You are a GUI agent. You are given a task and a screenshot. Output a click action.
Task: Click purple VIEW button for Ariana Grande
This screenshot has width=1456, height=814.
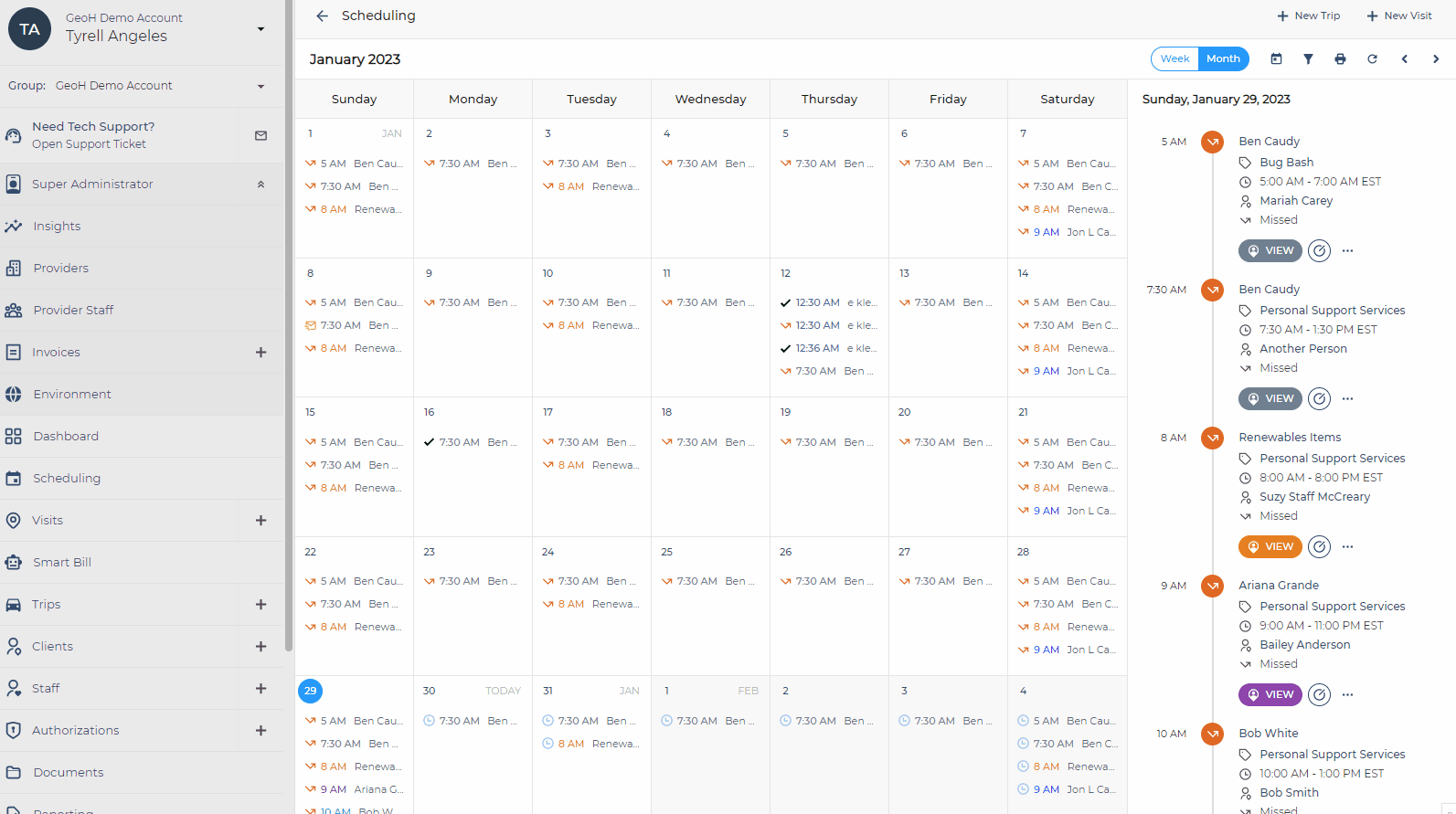[1270, 694]
